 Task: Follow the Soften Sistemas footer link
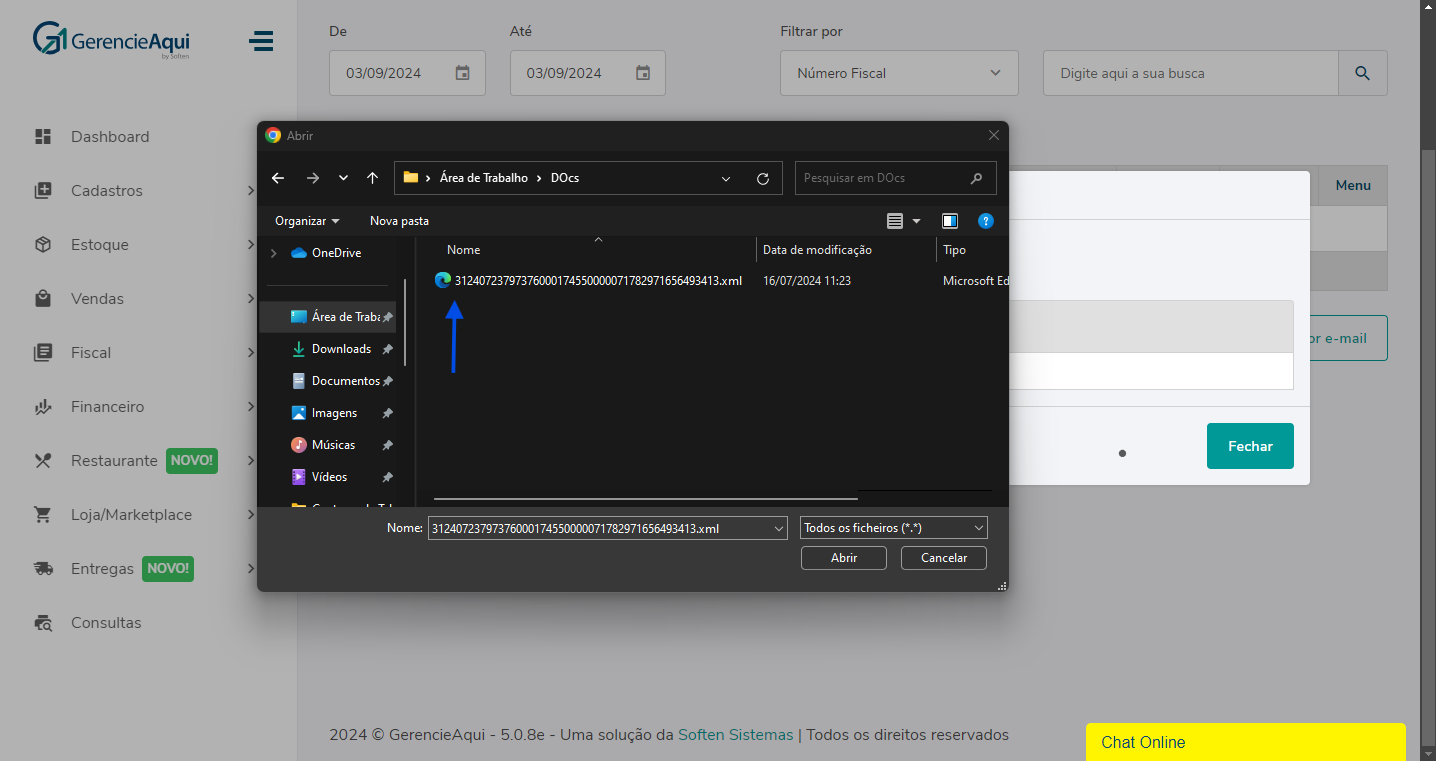pos(735,734)
